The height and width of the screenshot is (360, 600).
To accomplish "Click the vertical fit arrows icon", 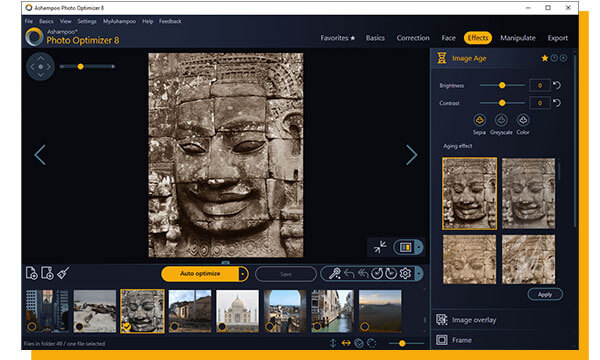I will (333, 343).
